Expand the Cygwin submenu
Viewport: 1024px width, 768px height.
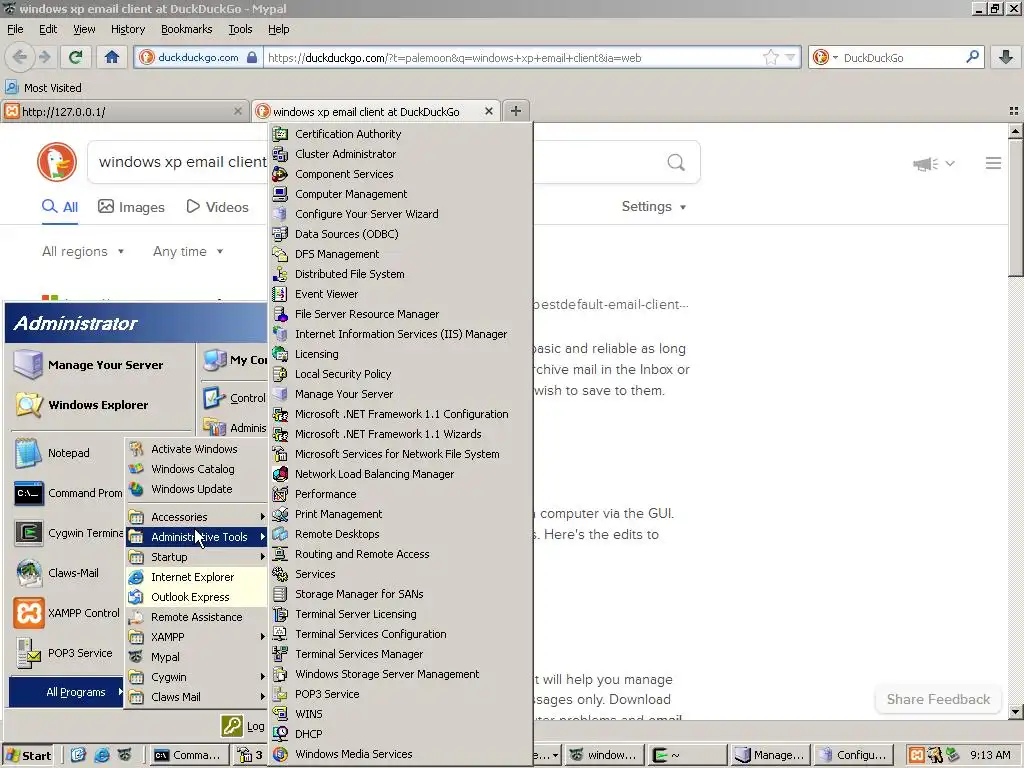point(197,677)
